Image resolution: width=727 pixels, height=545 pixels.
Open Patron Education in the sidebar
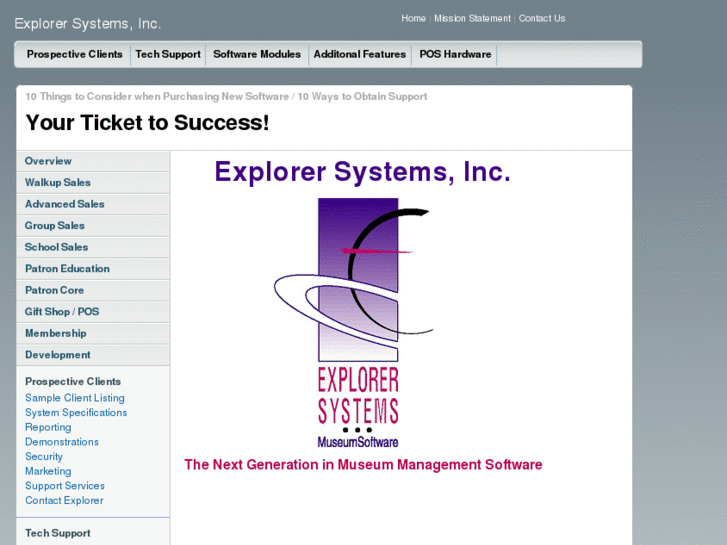tap(93, 269)
